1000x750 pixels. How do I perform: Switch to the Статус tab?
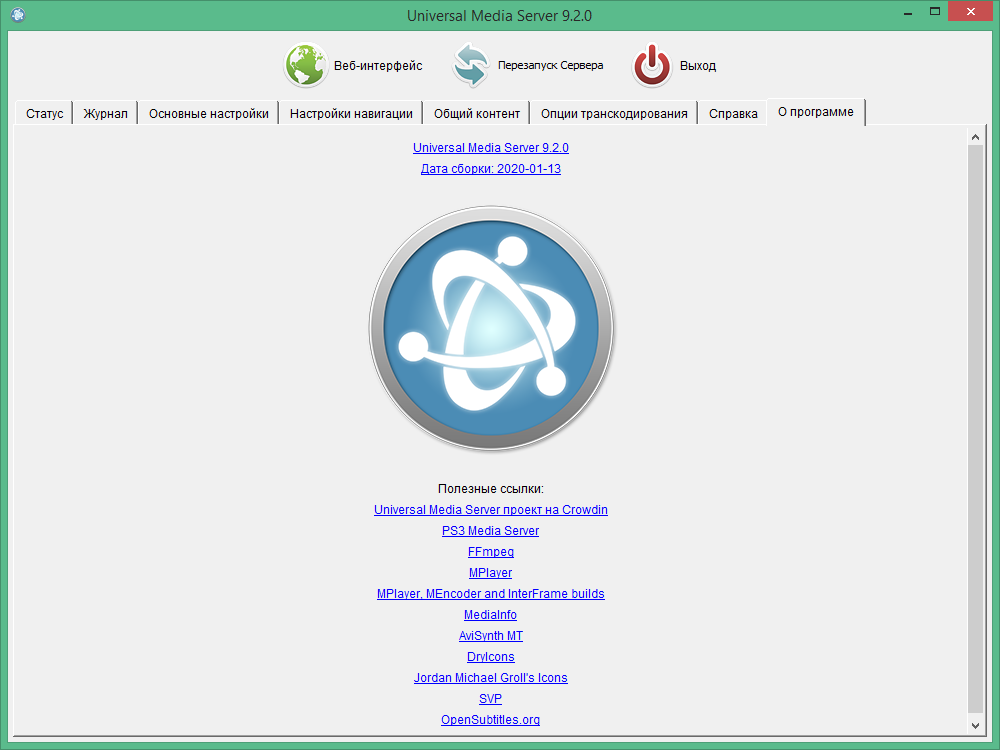click(x=43, y=113)
